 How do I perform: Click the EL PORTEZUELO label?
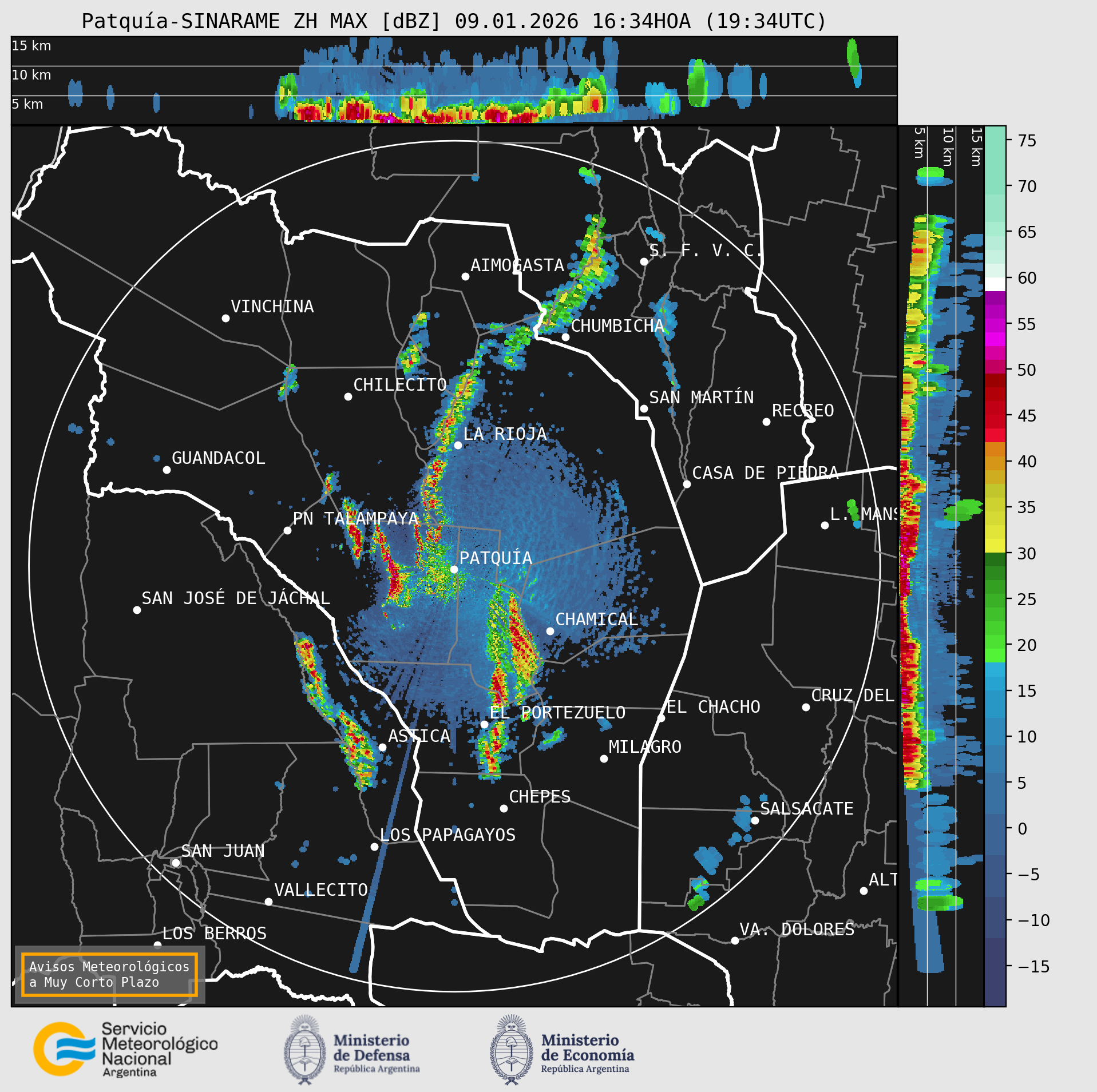[x=557, y=713]
